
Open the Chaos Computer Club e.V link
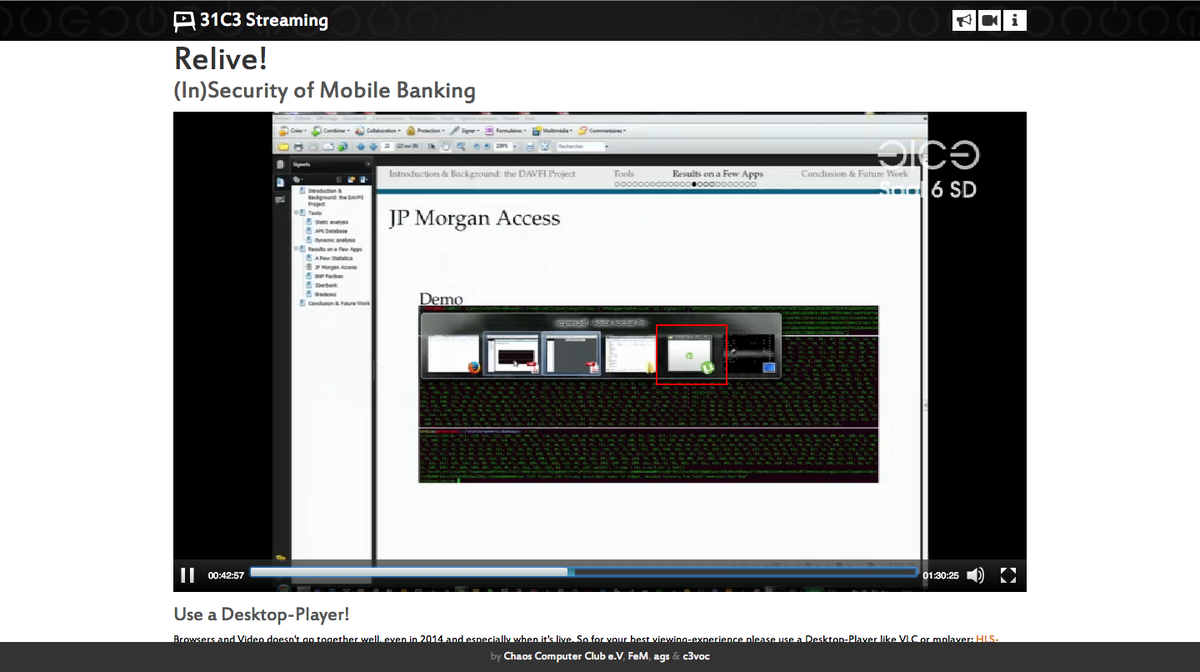coord(564,657)
